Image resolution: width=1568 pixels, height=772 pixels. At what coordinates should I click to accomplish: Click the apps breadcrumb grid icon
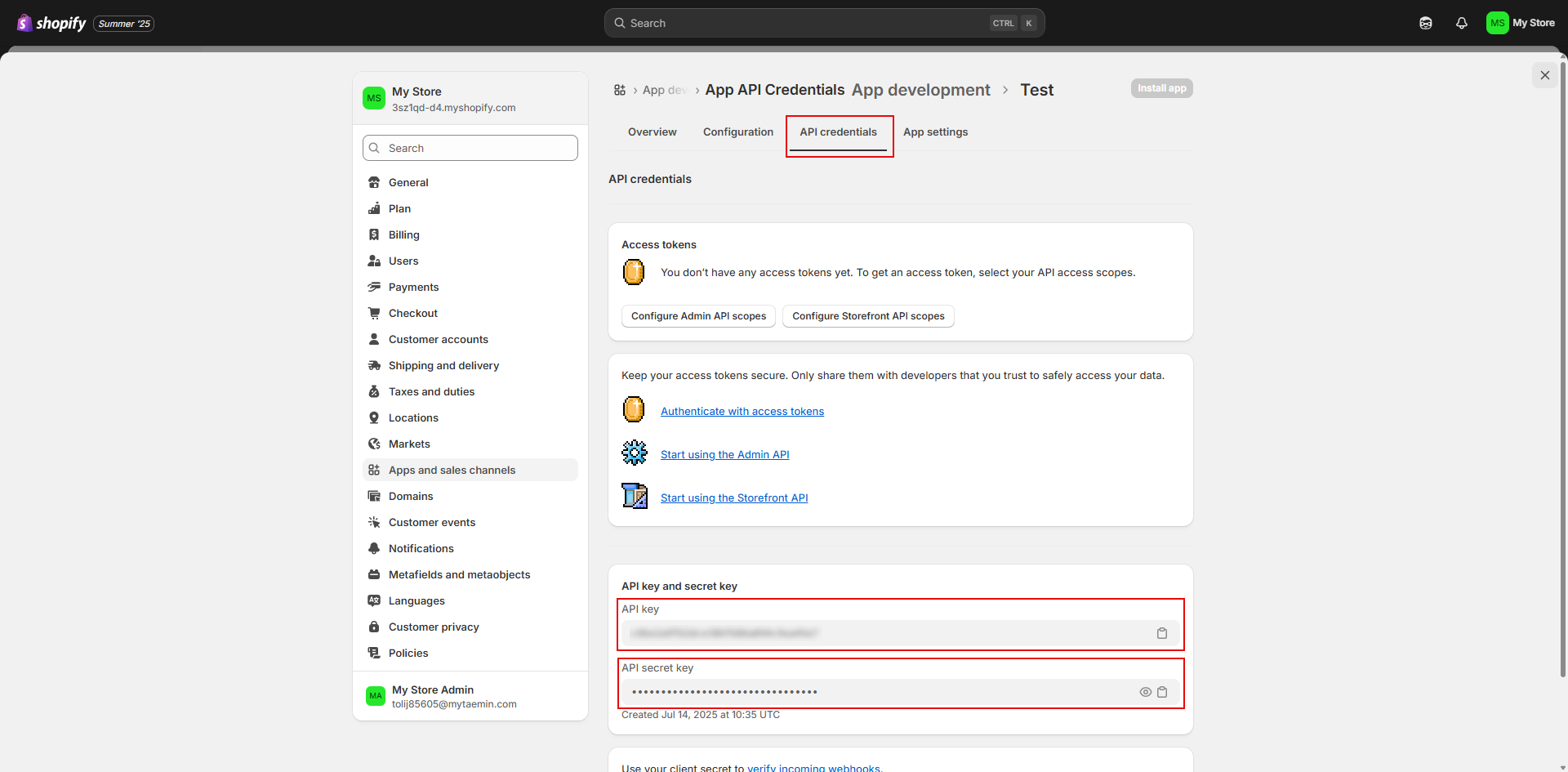(620, 90)
